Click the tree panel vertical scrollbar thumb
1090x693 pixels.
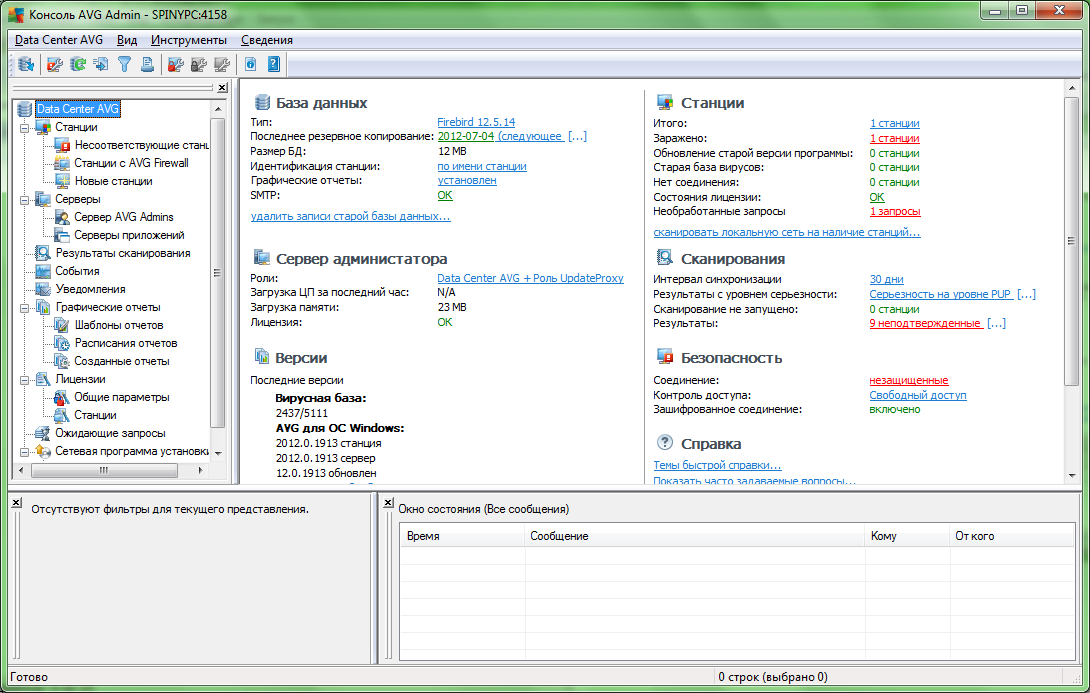[218, 272]
